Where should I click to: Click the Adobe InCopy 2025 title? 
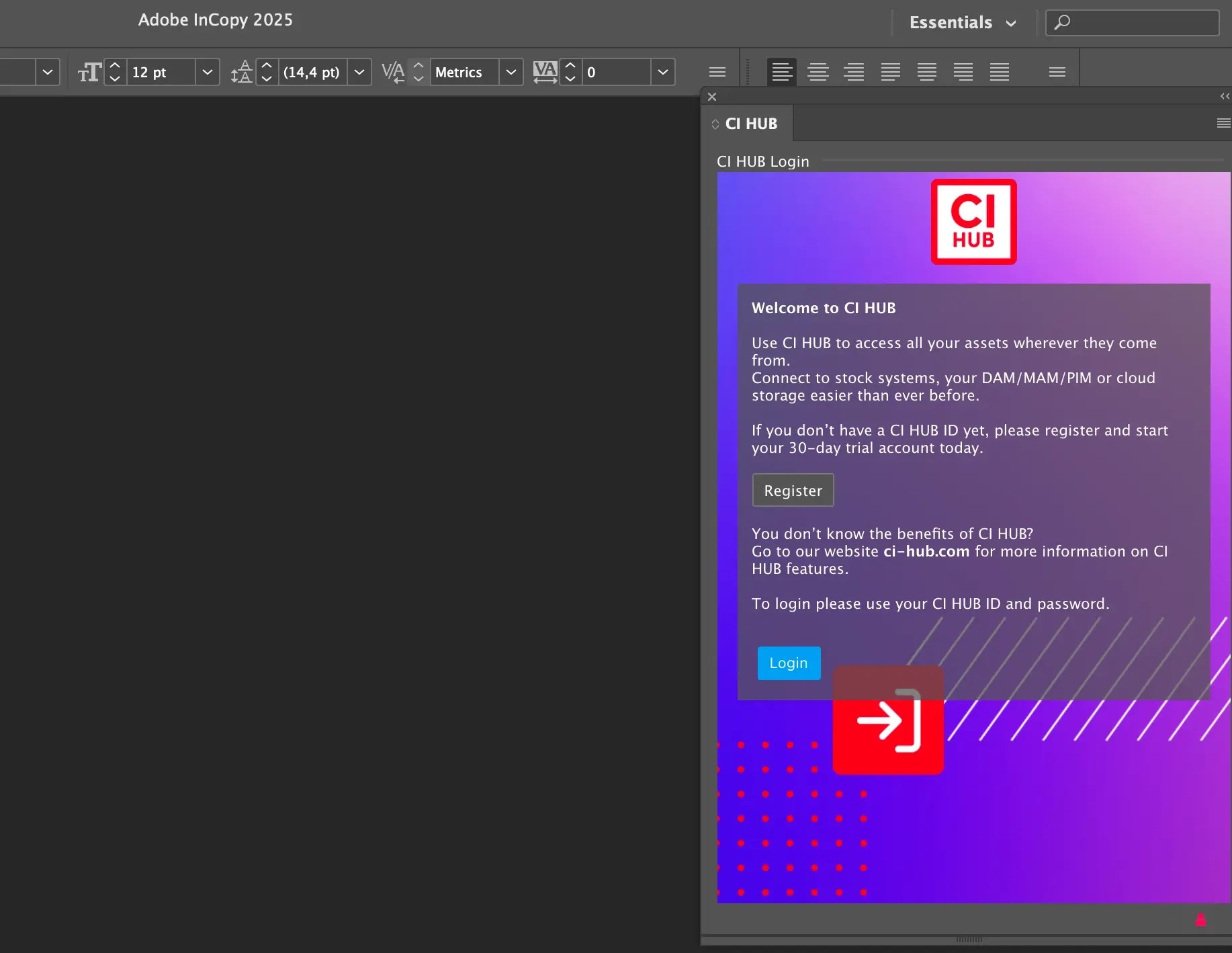click(x=216, y=20)
